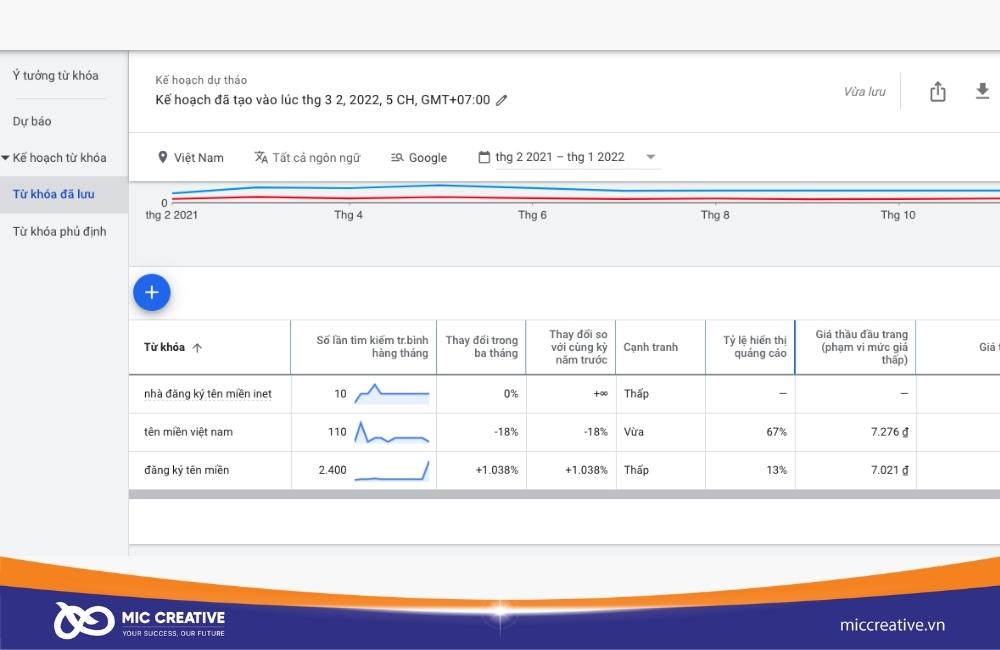Click the Google search network icon

(x=397, y=158)
